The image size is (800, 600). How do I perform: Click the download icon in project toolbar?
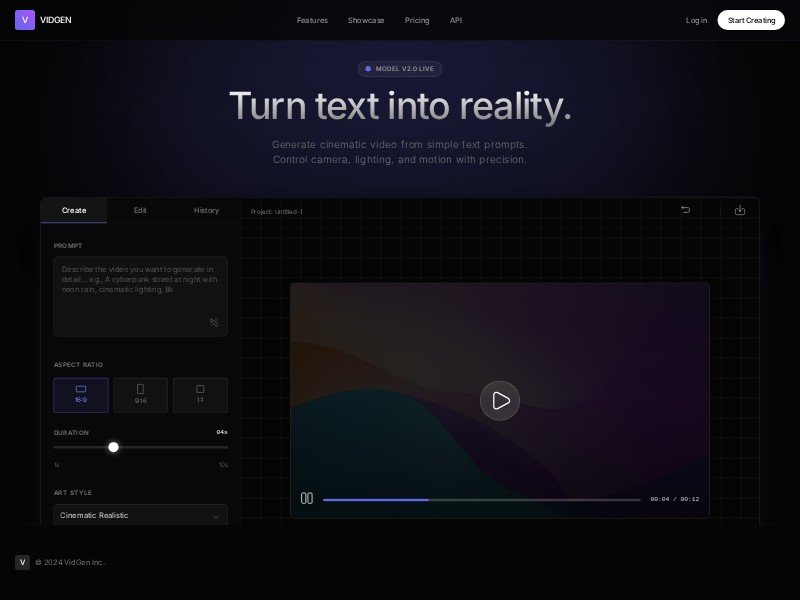pos(740,210)
